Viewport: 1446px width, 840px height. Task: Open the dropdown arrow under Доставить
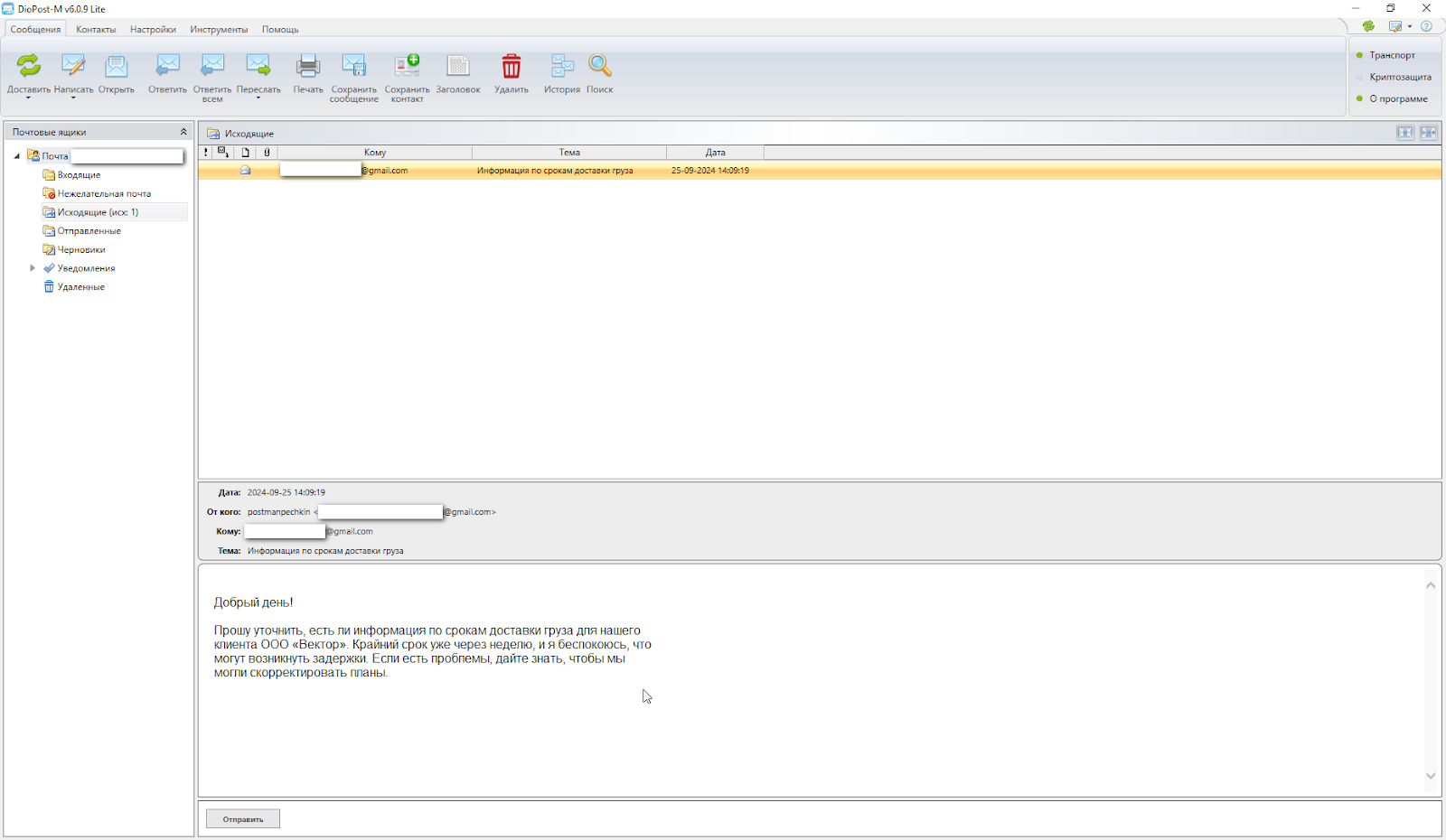[x=29, y=98]
